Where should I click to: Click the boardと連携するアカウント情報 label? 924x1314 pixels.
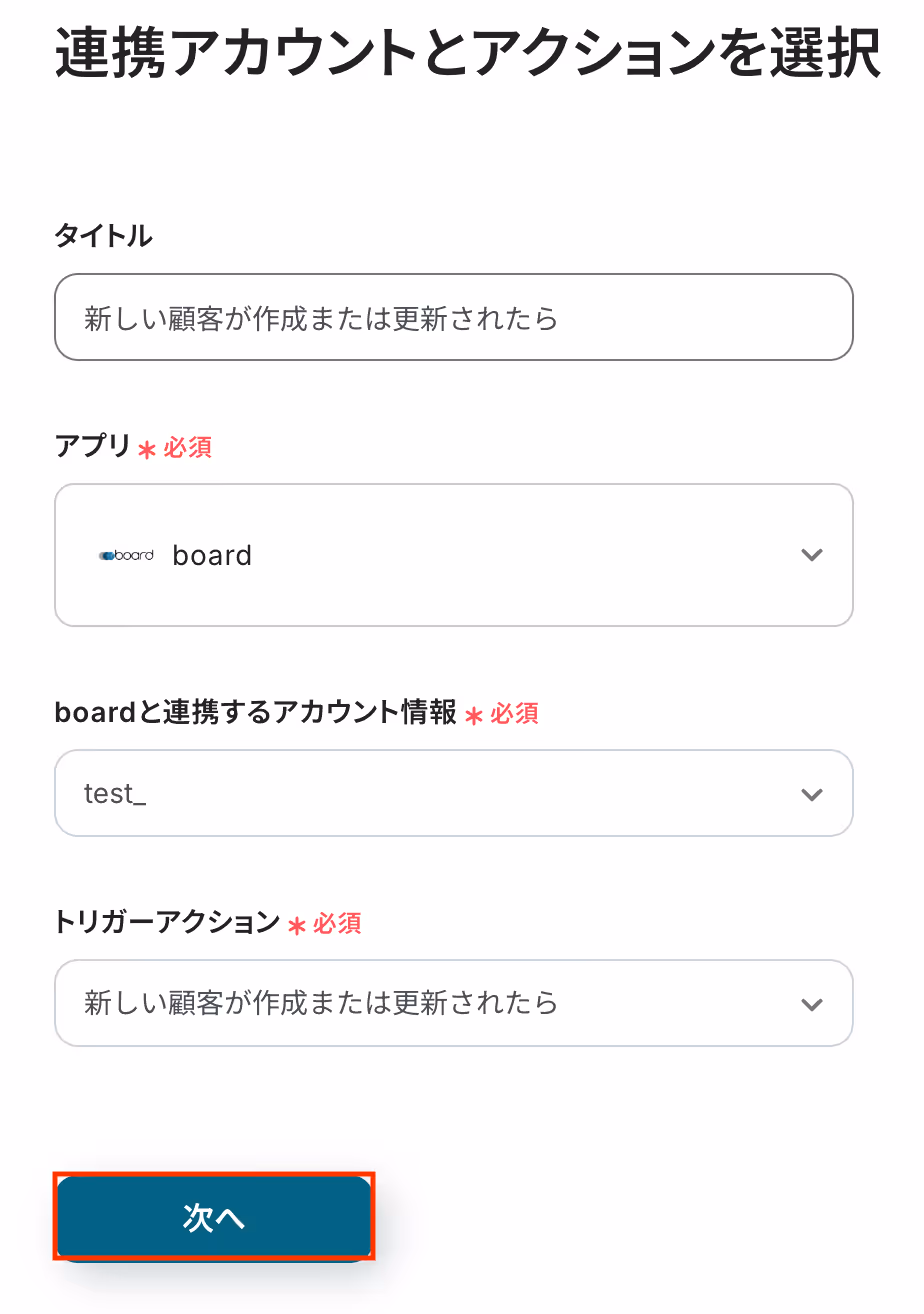(256, 713)
